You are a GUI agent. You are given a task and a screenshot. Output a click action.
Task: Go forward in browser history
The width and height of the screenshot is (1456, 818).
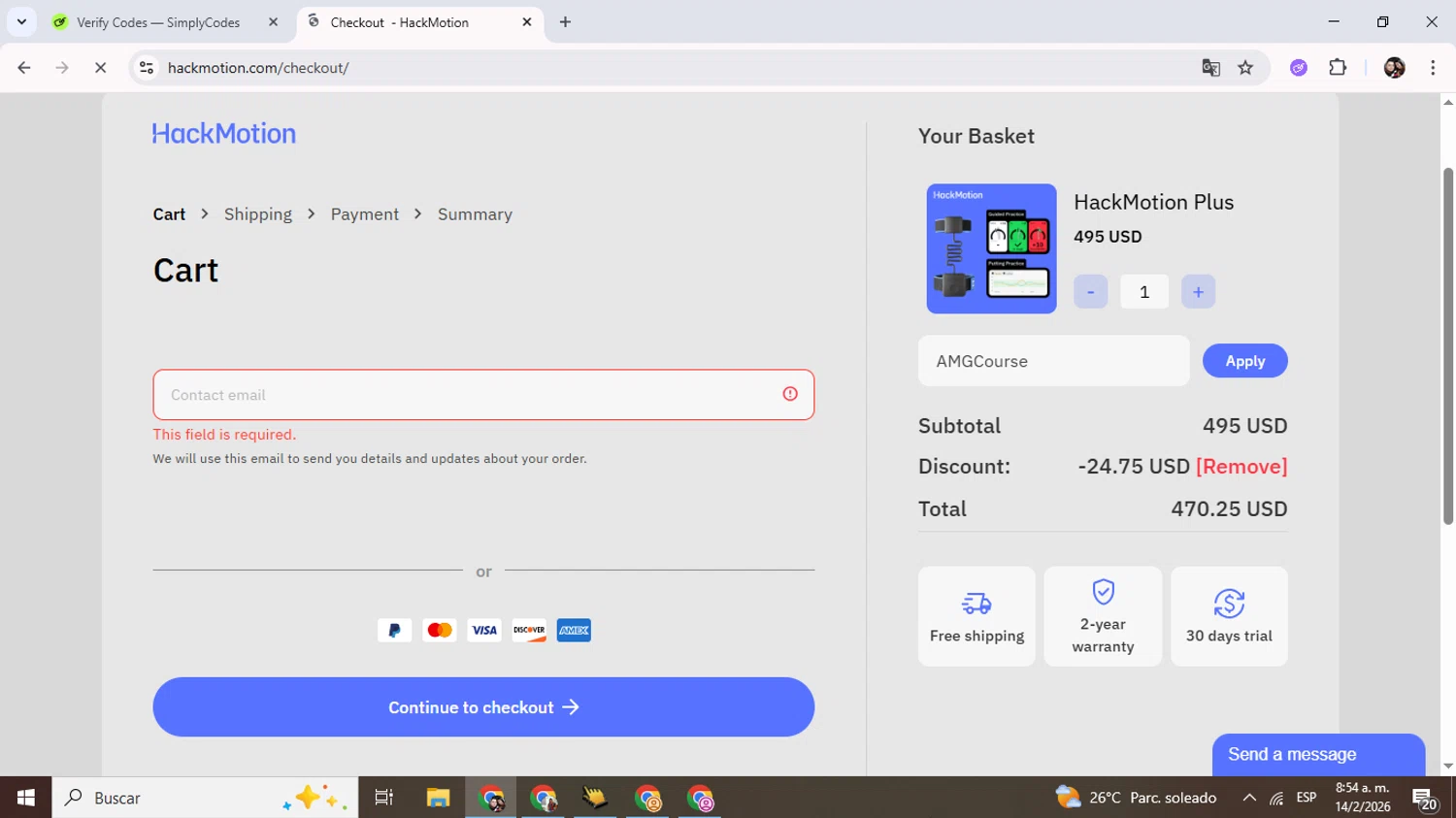tap(62, 68)
